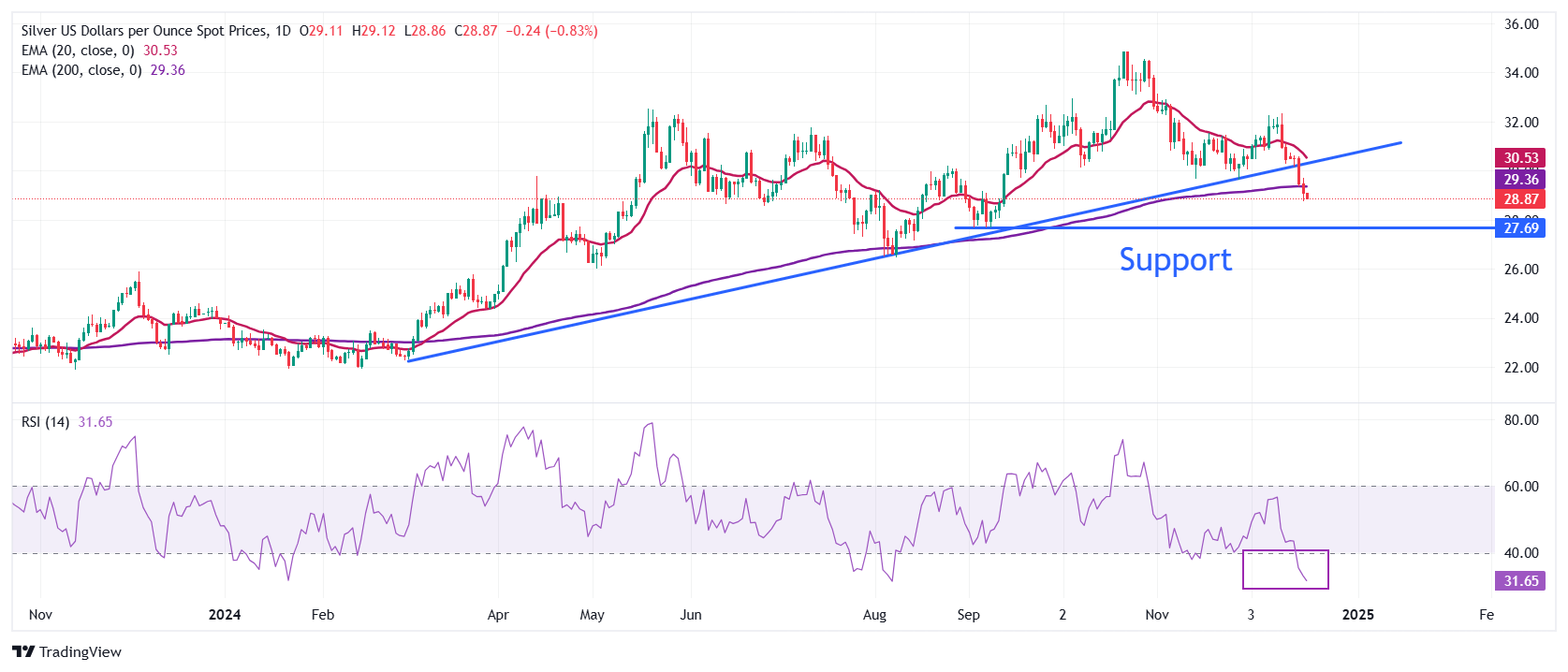Click the purple 31.65 RSI value tag
Image resolution: width=1568 pixels, height=672 pixels.
[1520, 581]
